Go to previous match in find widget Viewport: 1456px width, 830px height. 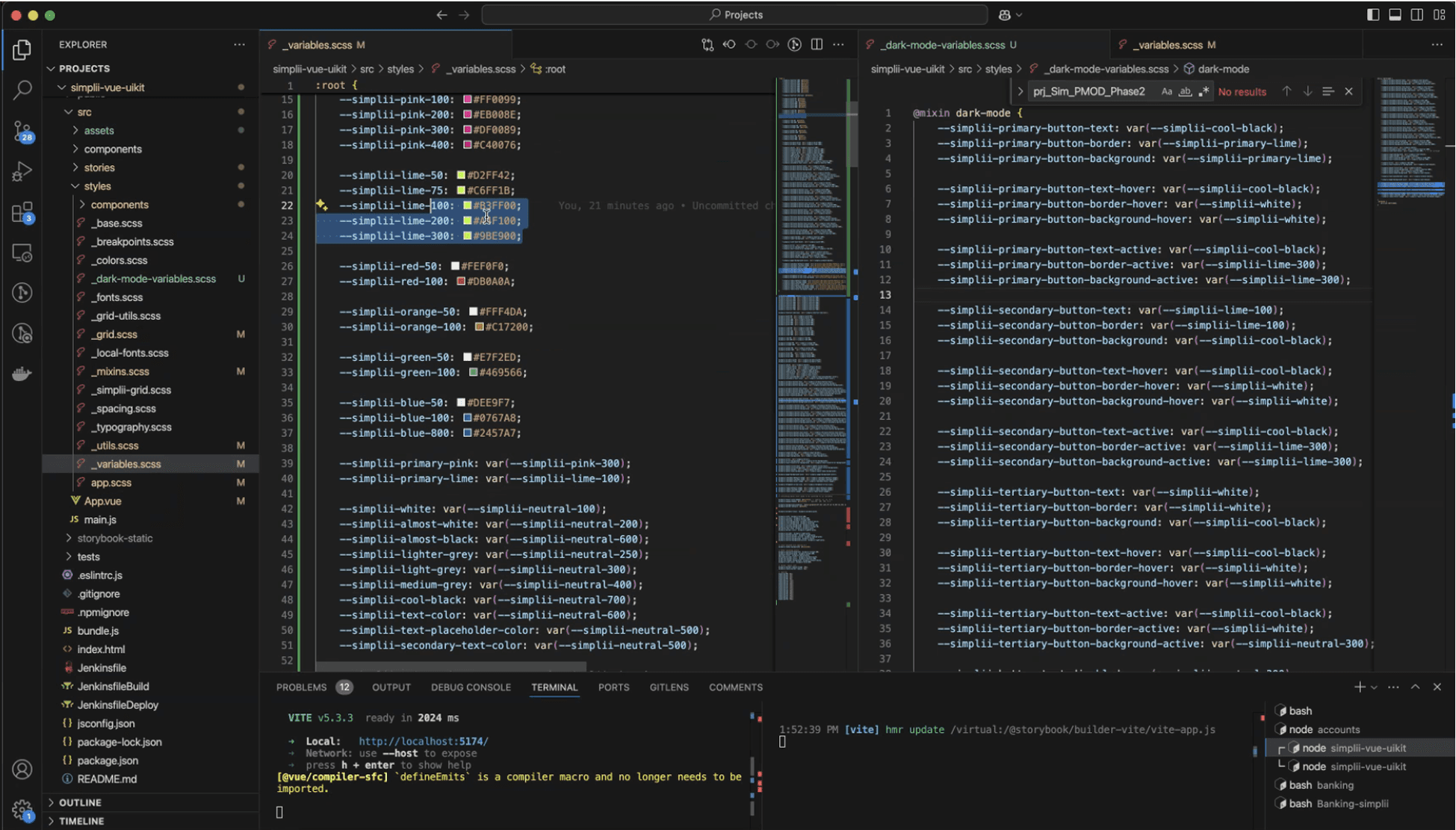coord(1286,91)
